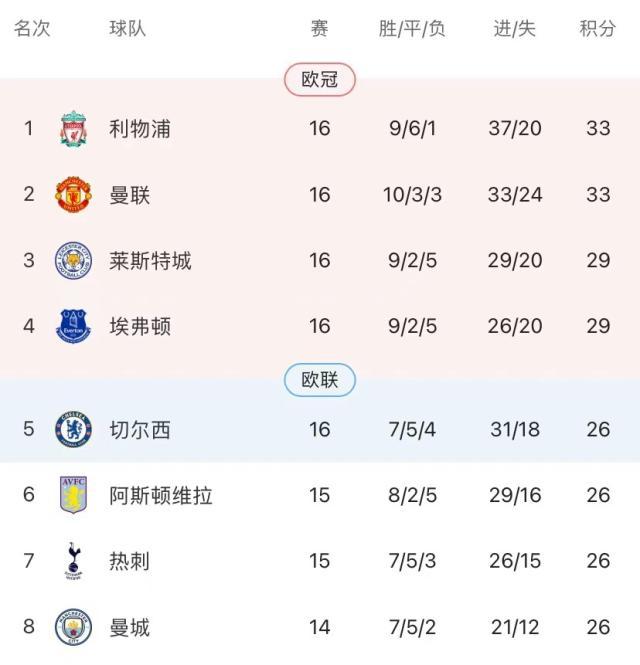Open team name 阿斯顿维拉
The height and width of the screenshot is (665, 640).
point(161,495)
